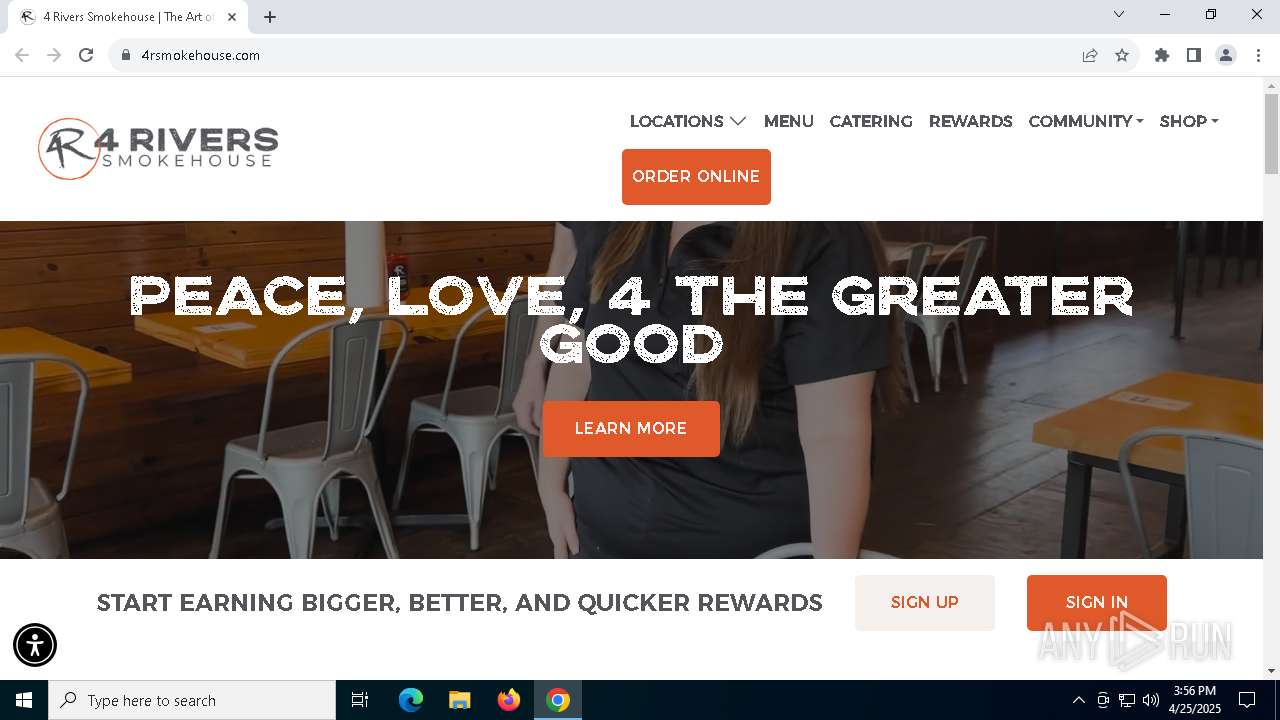Open a new browser tab

[270, 17]
